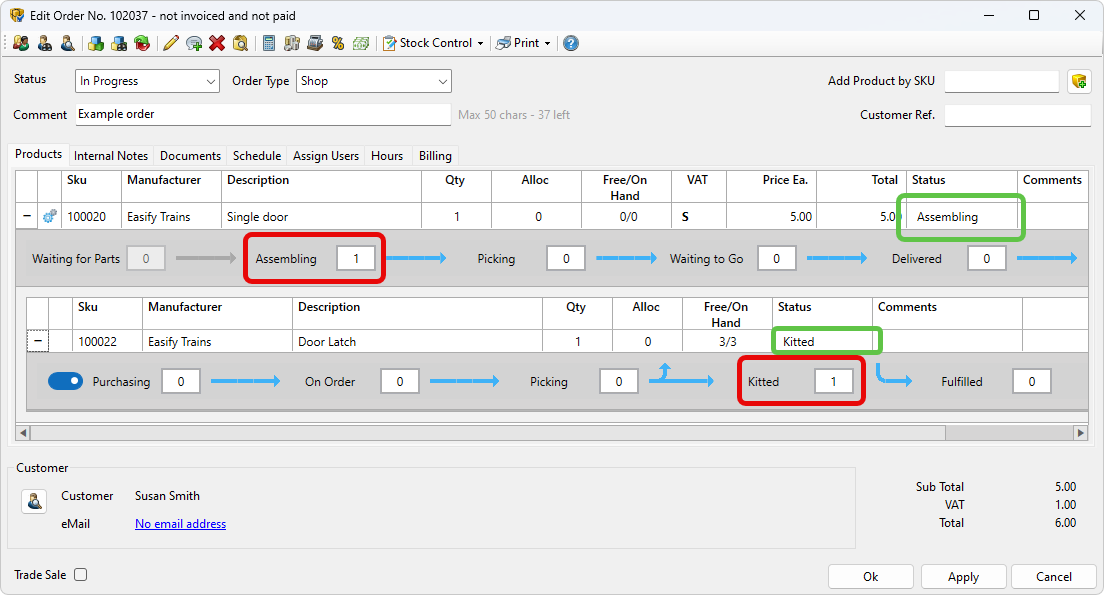Open the Order Type dropdown showing Shop
This screenshot has height=595, width=1104.
(x=373, y=81)
